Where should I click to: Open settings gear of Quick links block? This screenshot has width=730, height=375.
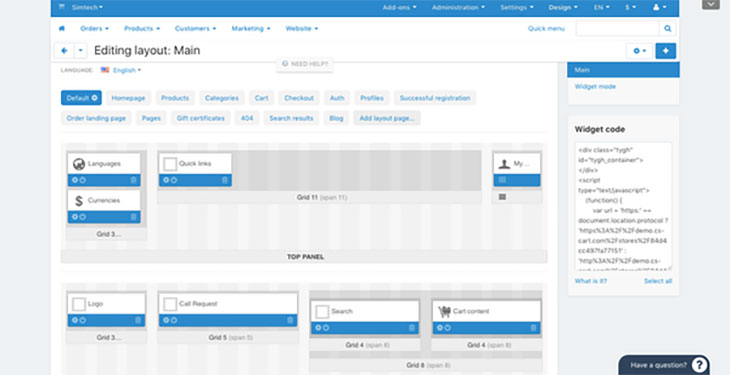pyautogui.click(x=166, y=180)
